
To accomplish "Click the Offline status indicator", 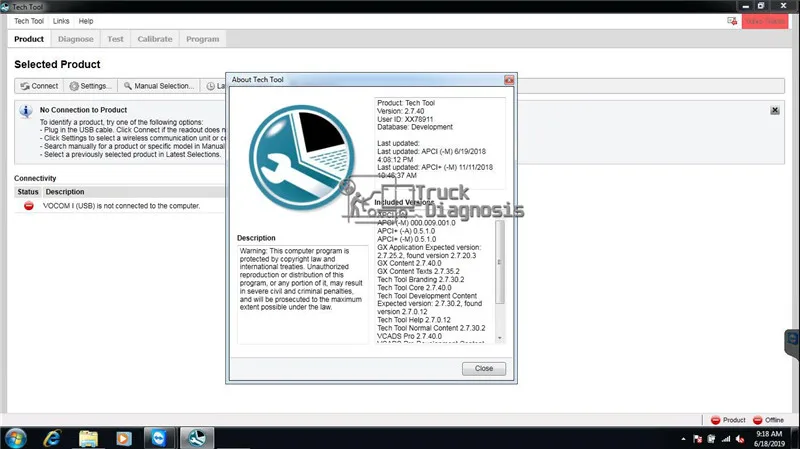I will click(x=768, y=420).
